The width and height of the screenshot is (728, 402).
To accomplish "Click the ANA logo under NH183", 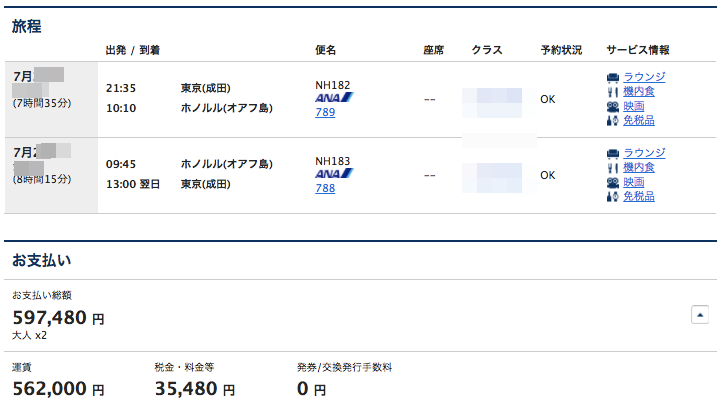I will [334, 174].
